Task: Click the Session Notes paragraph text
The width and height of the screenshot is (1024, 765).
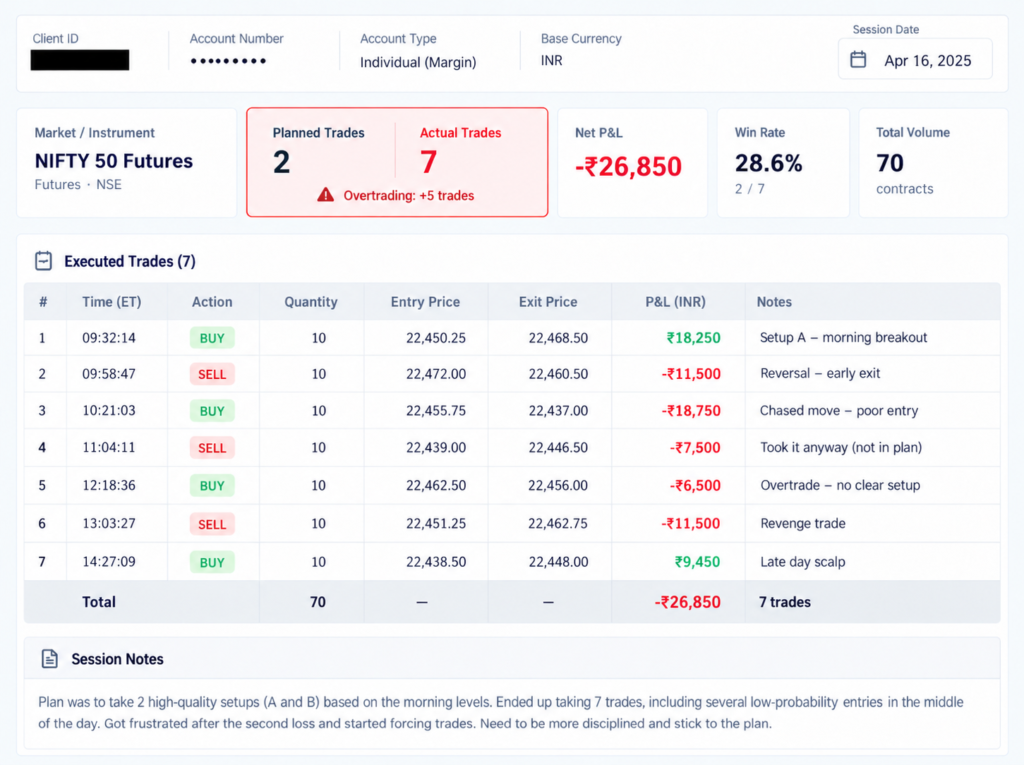Action: [501, 713]
